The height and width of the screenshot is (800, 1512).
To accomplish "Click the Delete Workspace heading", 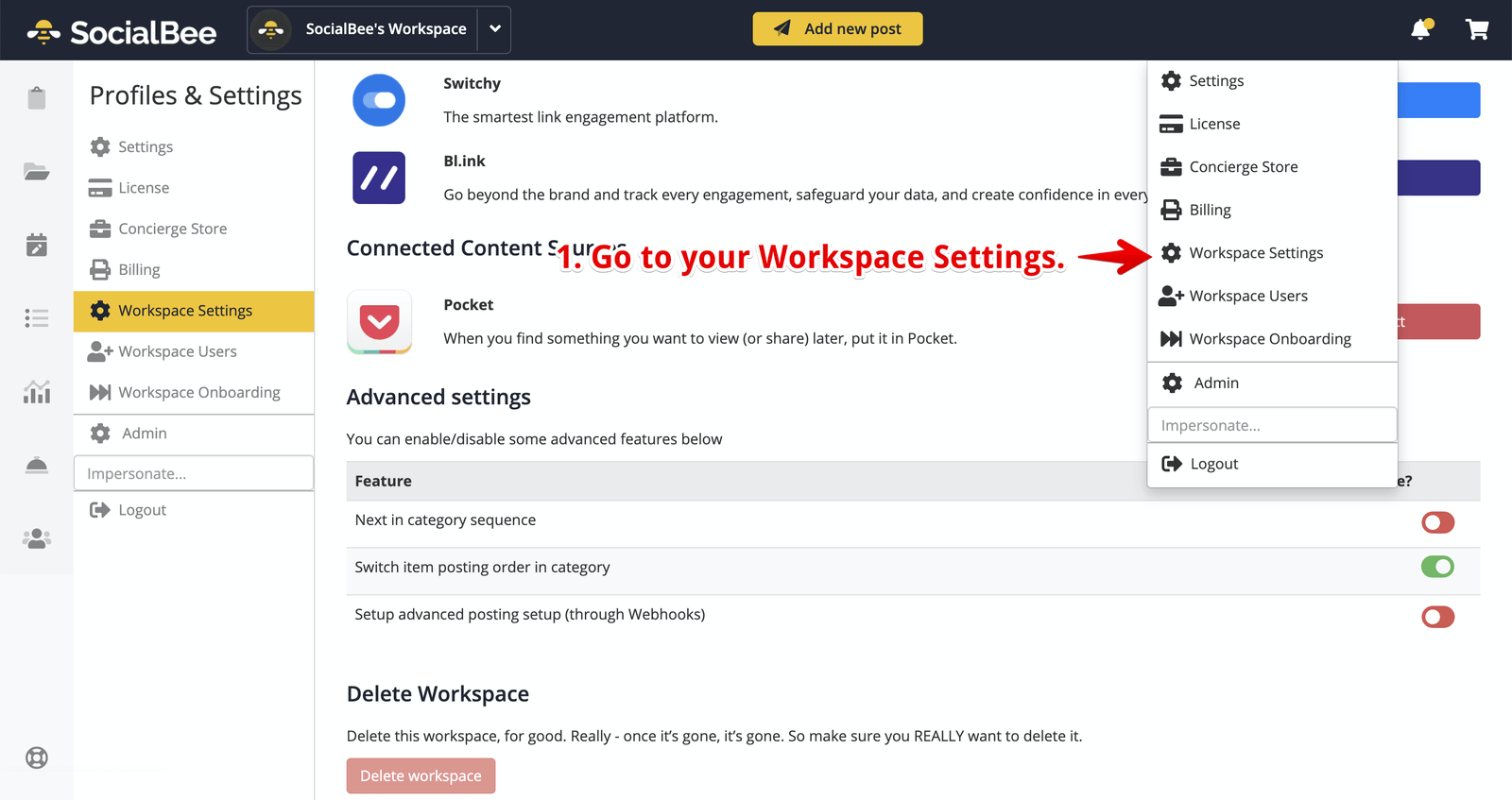I will pos(438,693).
